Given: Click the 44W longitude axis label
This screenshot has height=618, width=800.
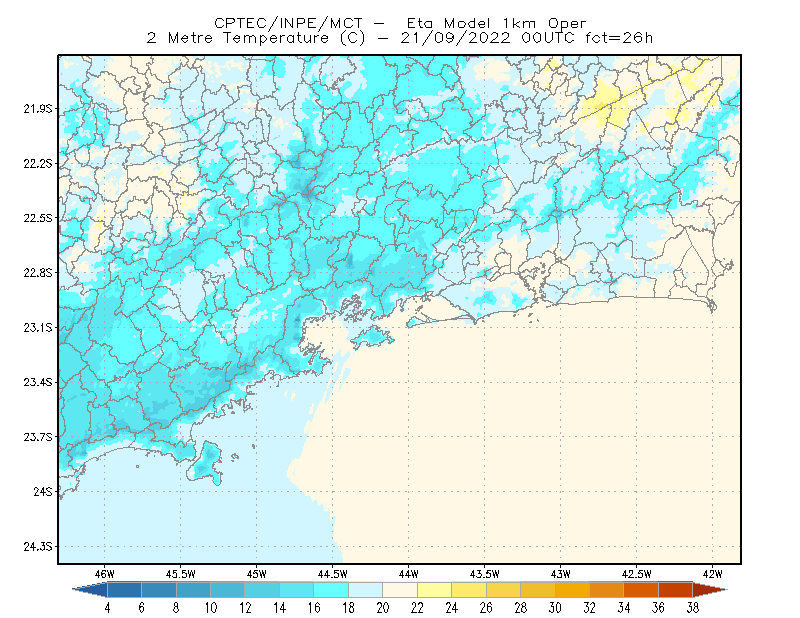Looking at the screenshot, I should pos(409,574).
